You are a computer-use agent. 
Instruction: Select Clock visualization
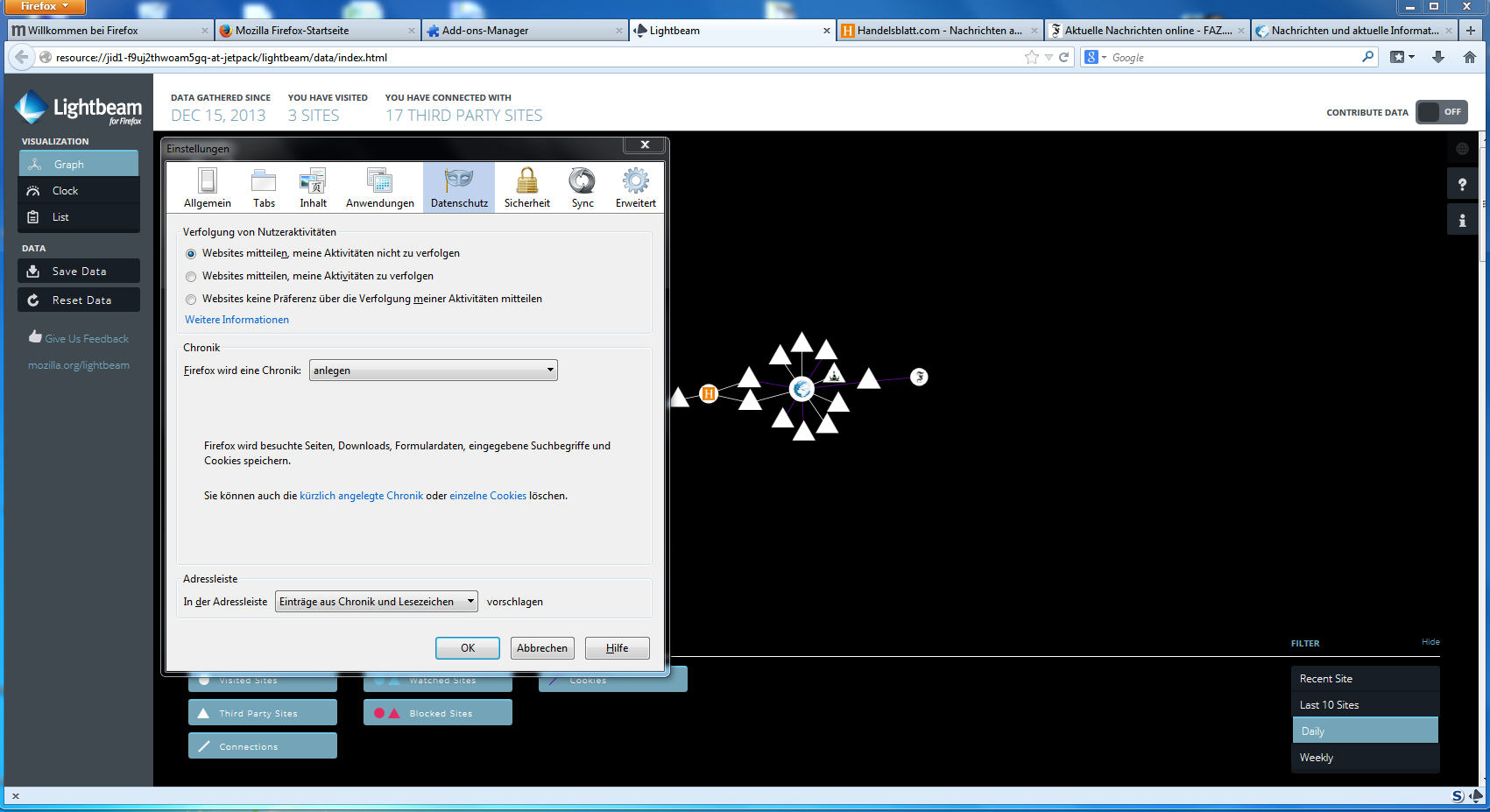pyautogui.click(x=79, y=190)
